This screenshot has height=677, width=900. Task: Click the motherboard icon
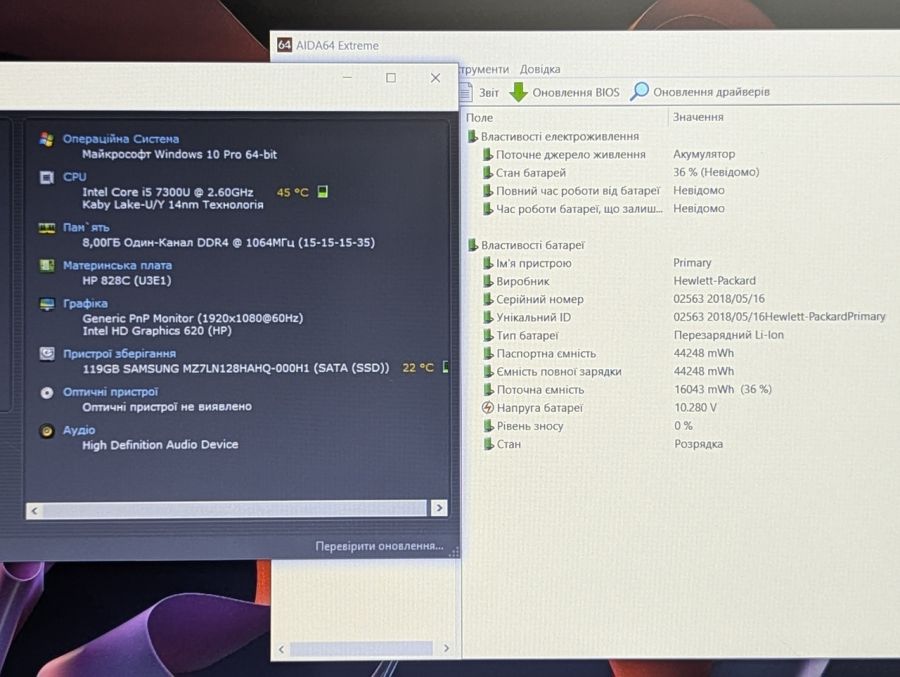click(46, 265)
